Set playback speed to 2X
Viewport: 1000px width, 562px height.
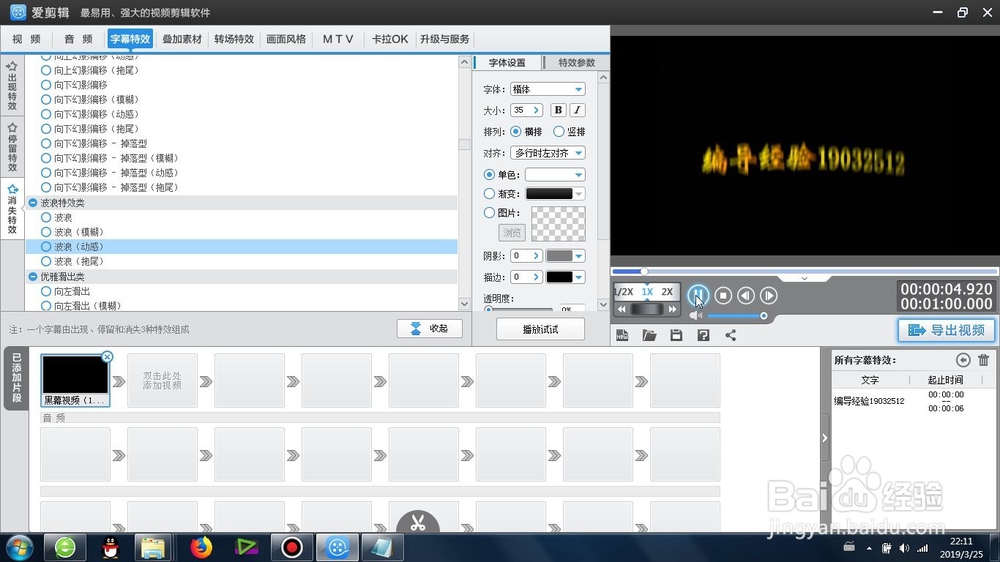click(667, 292)
